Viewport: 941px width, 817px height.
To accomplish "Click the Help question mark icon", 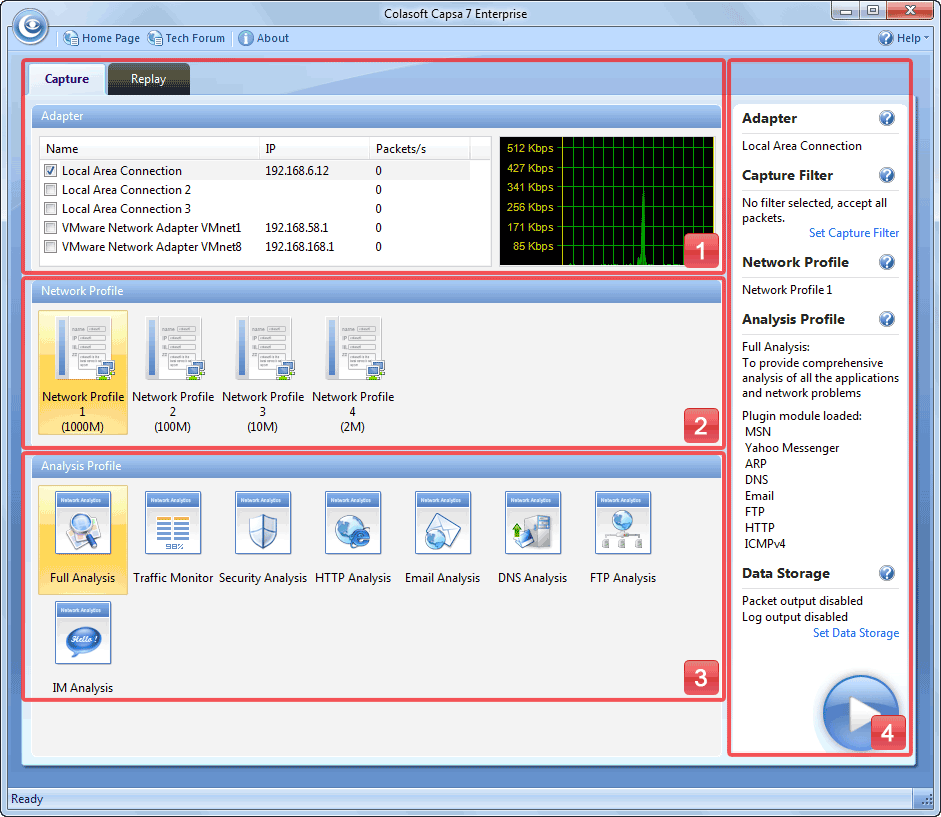I will (x=885, y=38).
